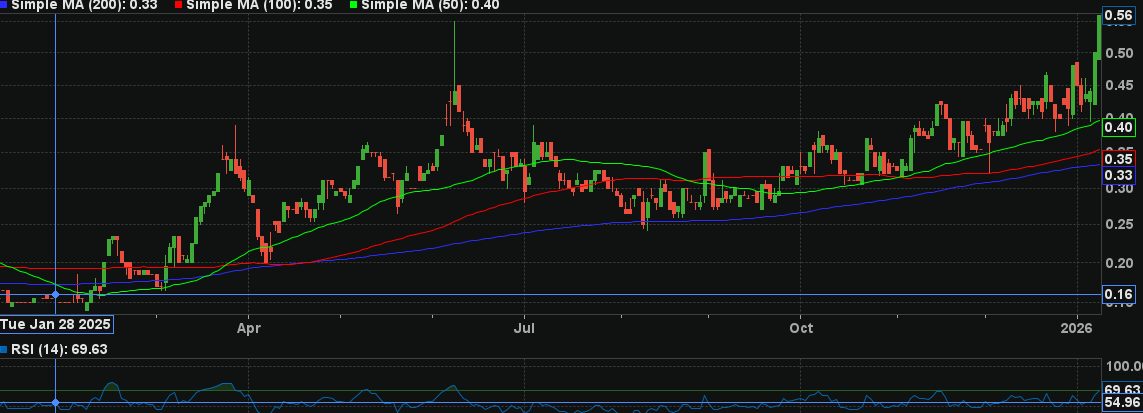
Task: Click the crosshair diamond marker on price chart
Action: click(x=55, y=294)
